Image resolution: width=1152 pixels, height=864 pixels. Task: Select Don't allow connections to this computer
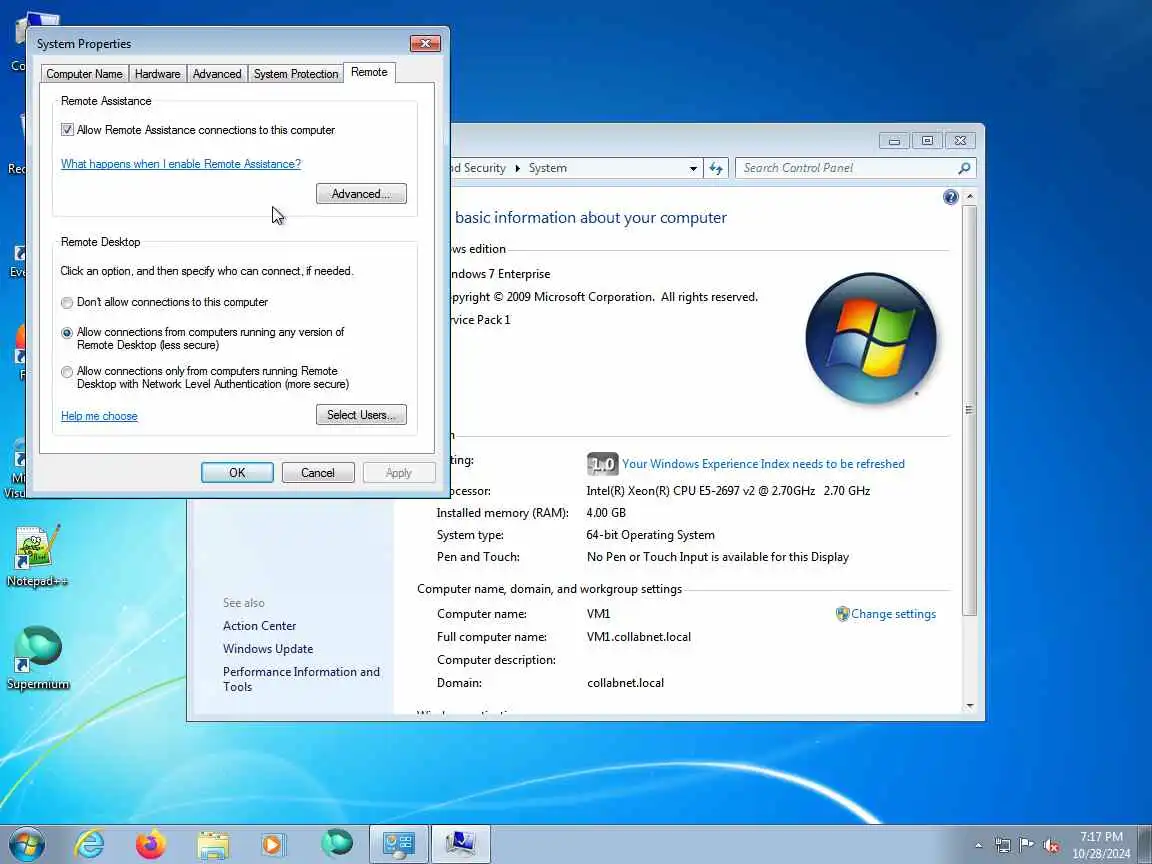(x=67, y=303)
